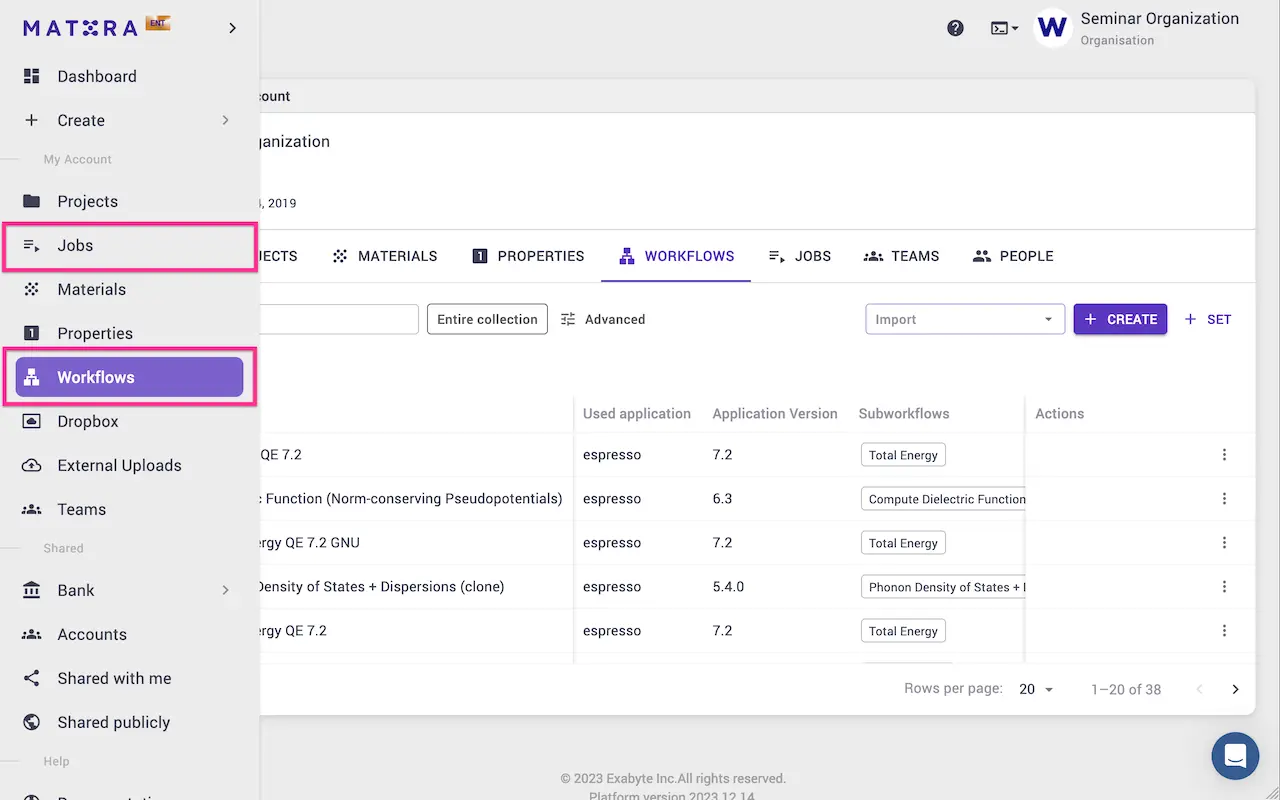This screenshot has height=800, width=1280.
Task: Open the Rows per page selector
Action: 1036,689
